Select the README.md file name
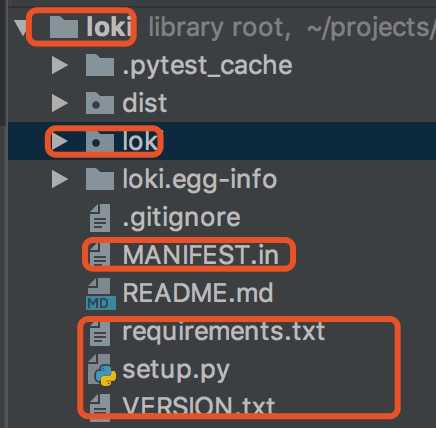Viewport: 436px width, 428px height. click(198, 293)
